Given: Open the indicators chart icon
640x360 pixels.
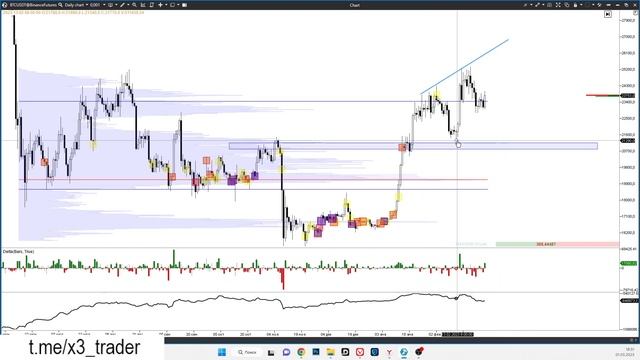Looking at the screenshot, I should click(x=143, y=5).
